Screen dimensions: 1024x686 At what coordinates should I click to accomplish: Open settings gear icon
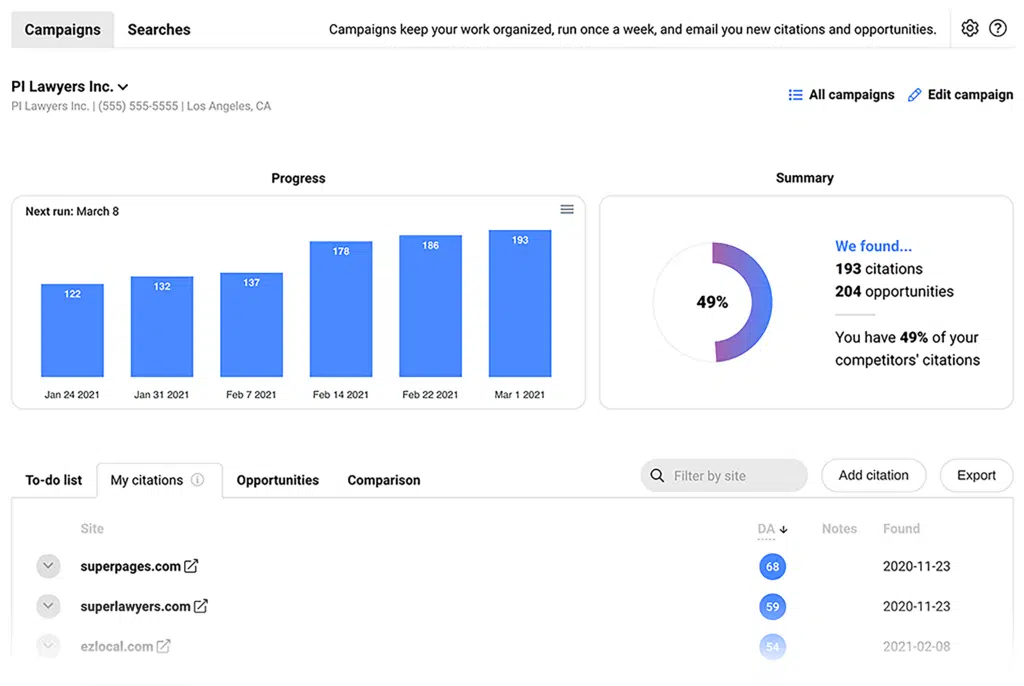click(969, 28)
